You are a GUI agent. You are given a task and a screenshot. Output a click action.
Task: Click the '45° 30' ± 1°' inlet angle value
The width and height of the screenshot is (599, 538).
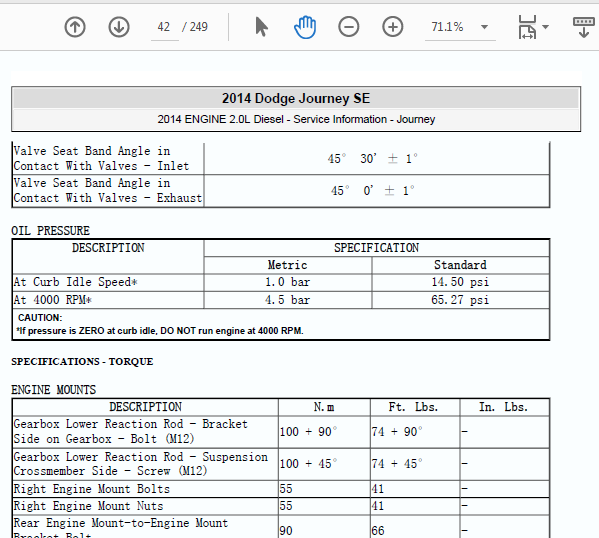(373, 159)
